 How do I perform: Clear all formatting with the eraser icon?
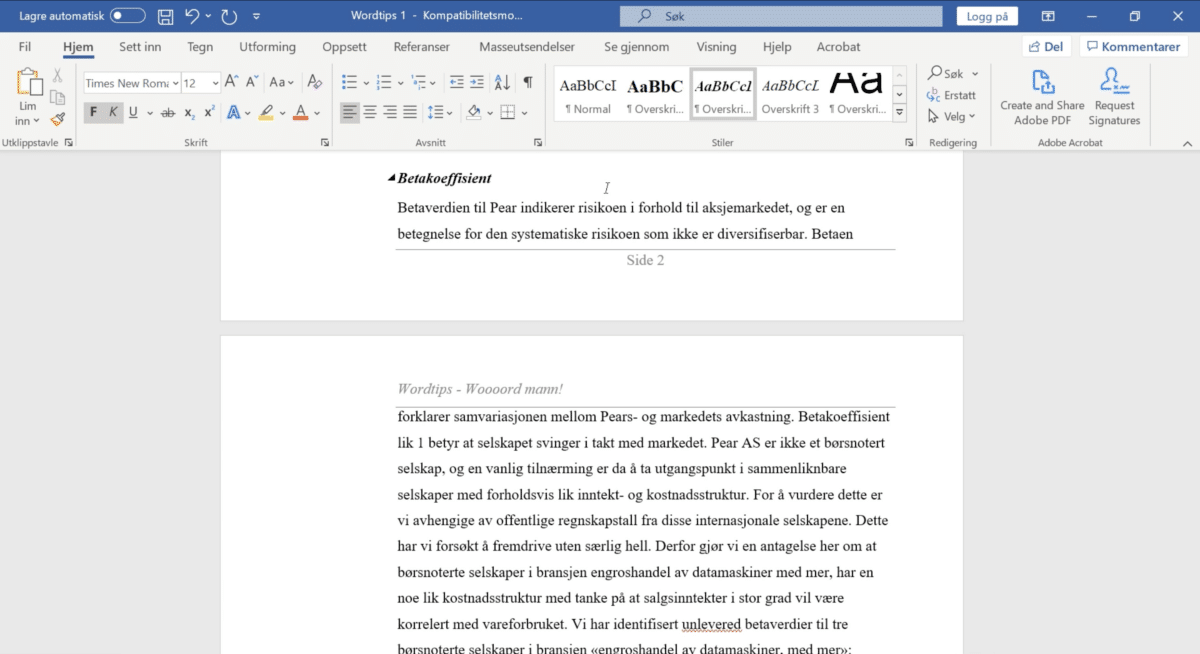[x=315, y=83]
